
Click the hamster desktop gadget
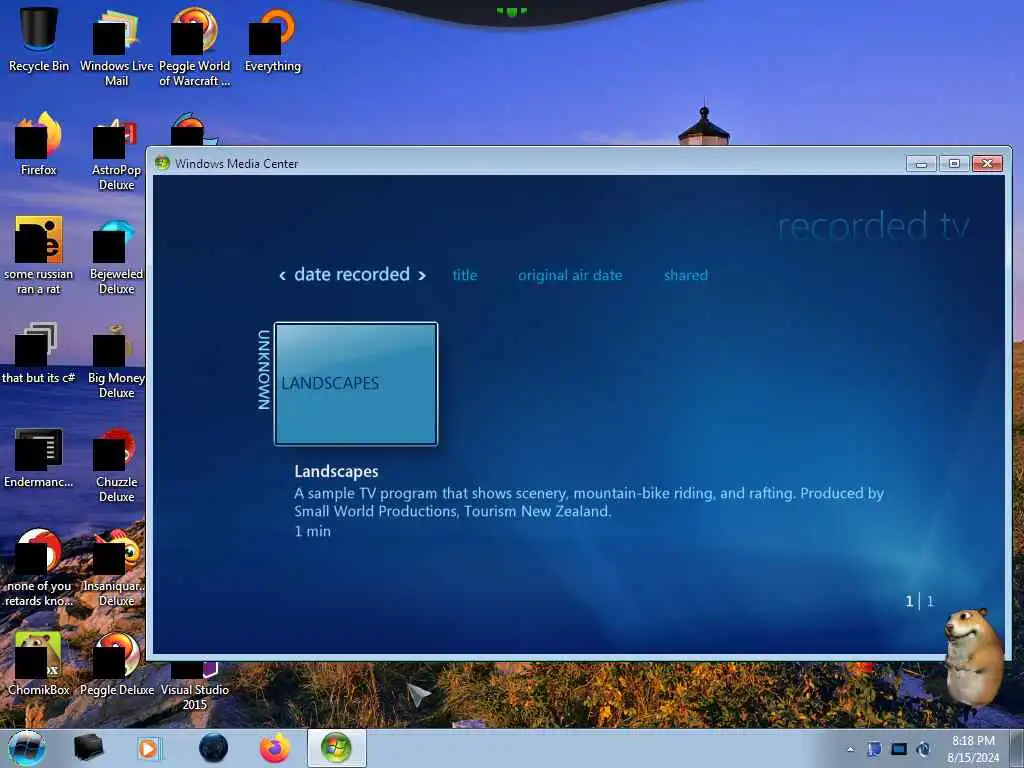(974, 658)
